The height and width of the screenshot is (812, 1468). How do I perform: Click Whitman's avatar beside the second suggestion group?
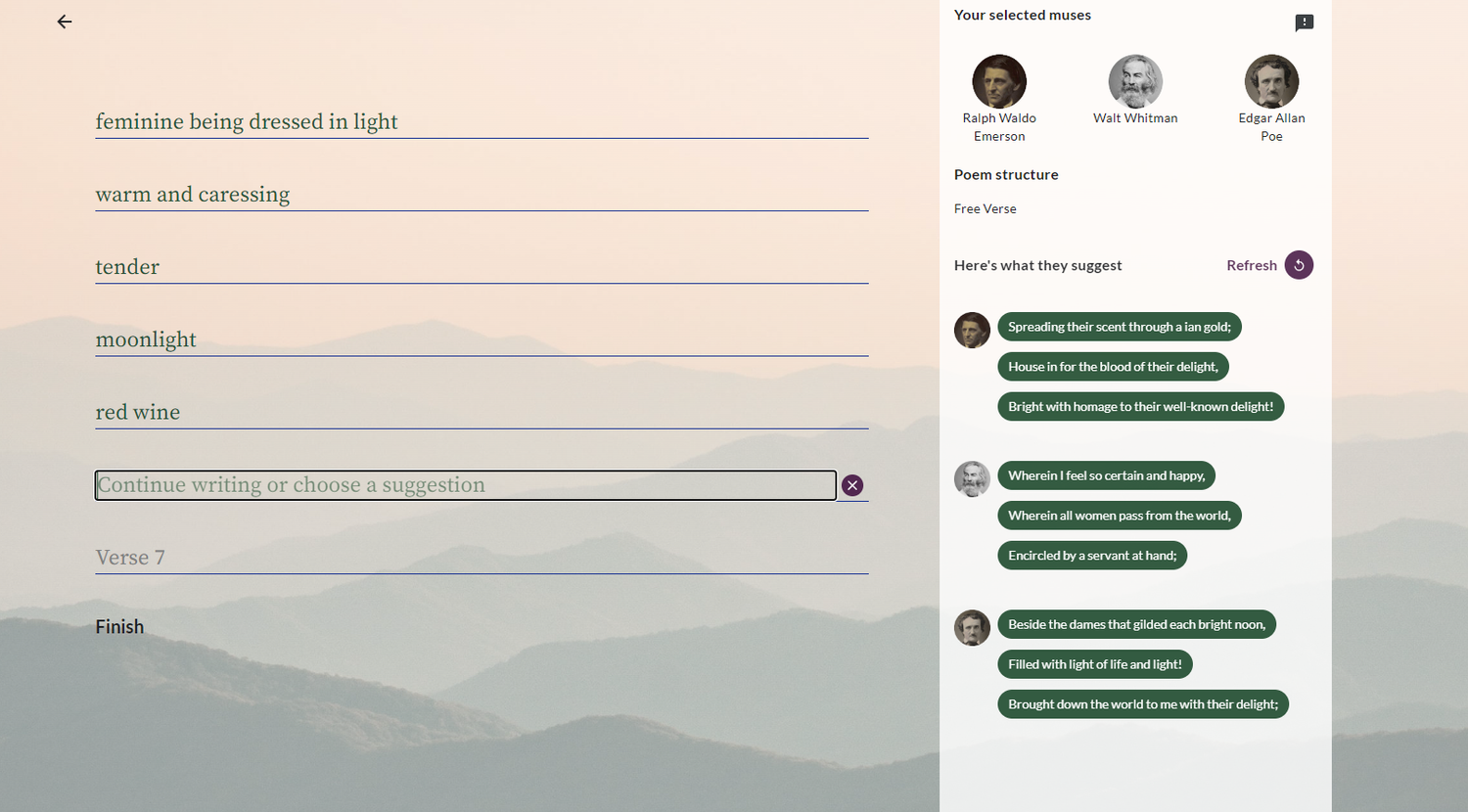(972, 478)
